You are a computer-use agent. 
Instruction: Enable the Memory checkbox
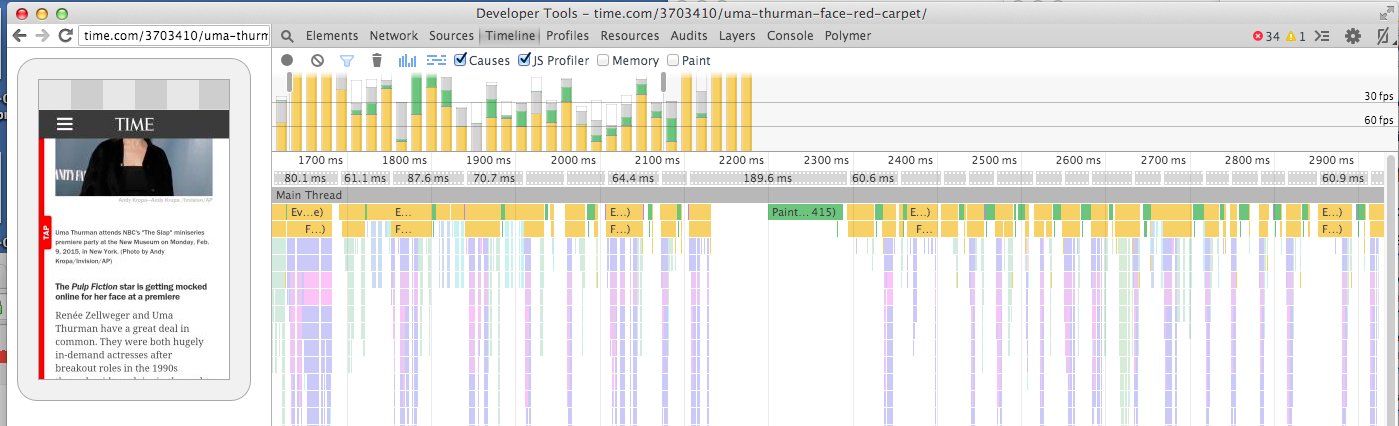[603, 60]
